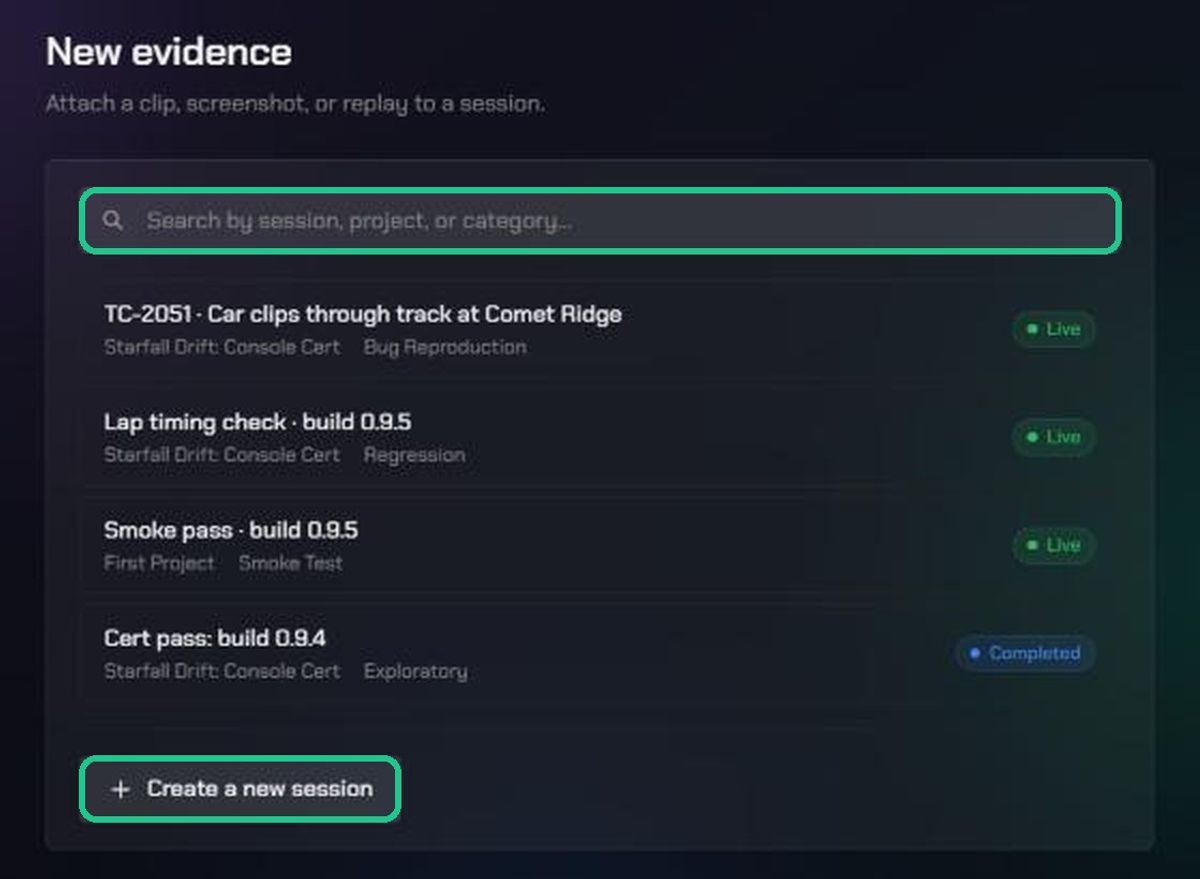Click Starfall Drift: Console Cert under TC-2051
Viewport: 1200px width, 879px height.
pos(222,347)
